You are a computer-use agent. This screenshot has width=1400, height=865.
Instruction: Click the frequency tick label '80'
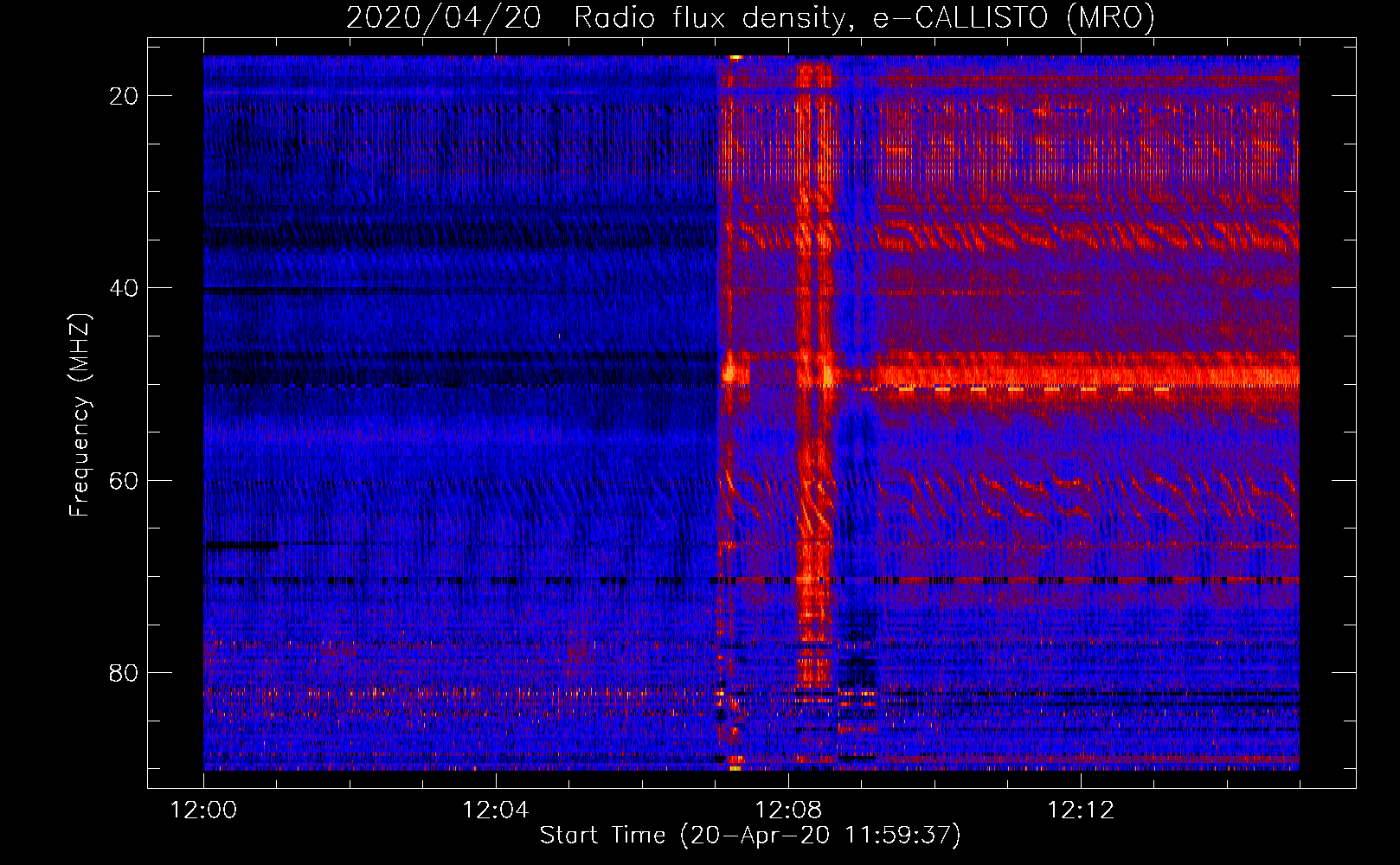pyautogui.click(x=125, y=672)
